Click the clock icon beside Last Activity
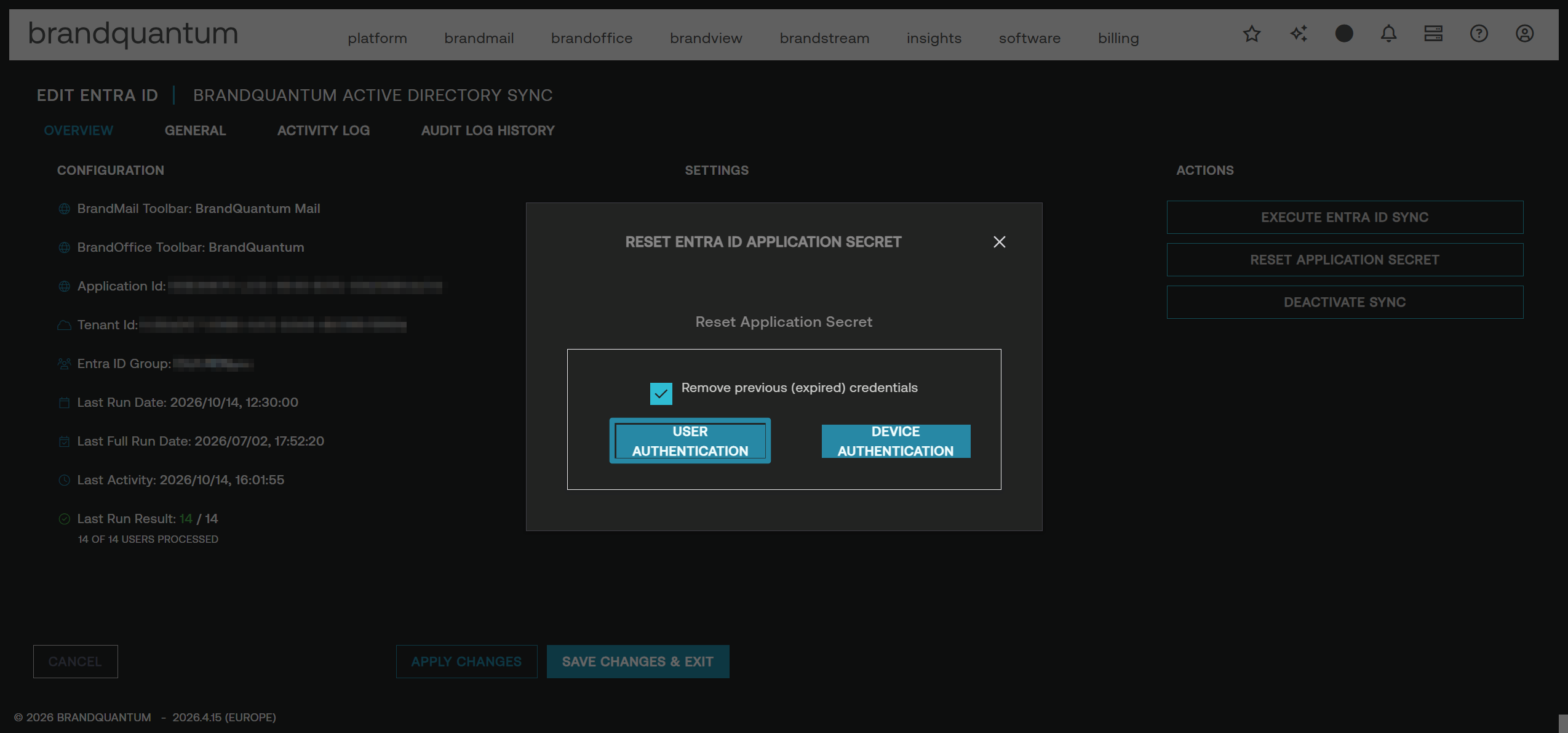Viewport: 1568px width, 733px height. point(64,480)
